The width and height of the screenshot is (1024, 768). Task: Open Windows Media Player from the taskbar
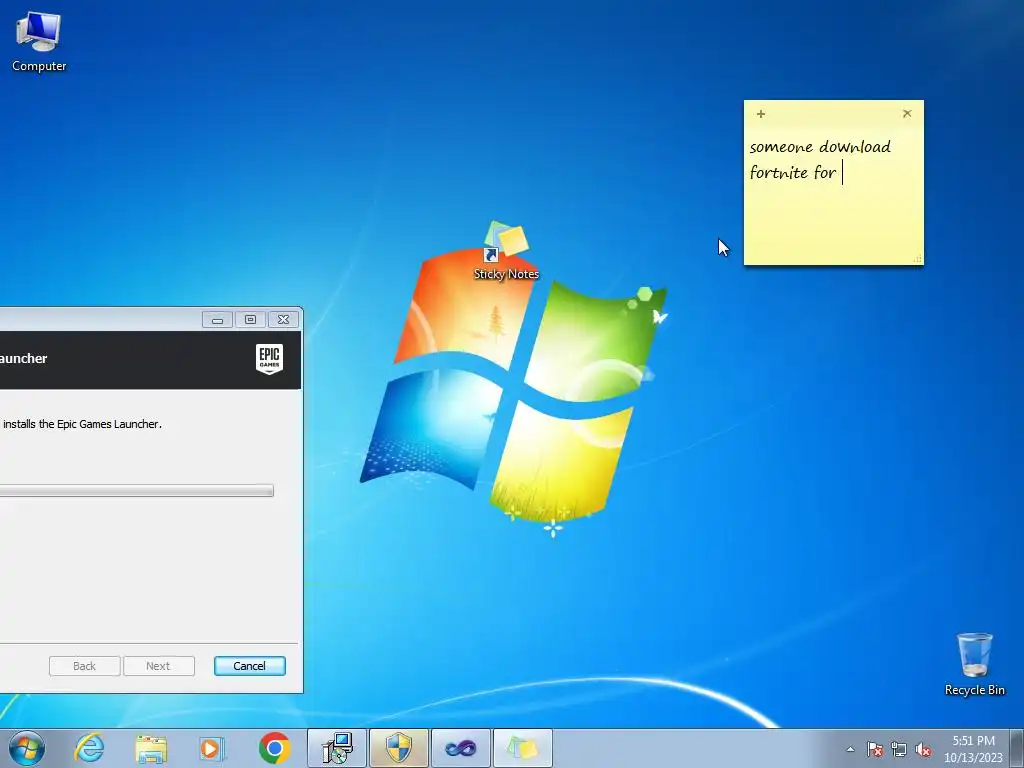(212, 748)
